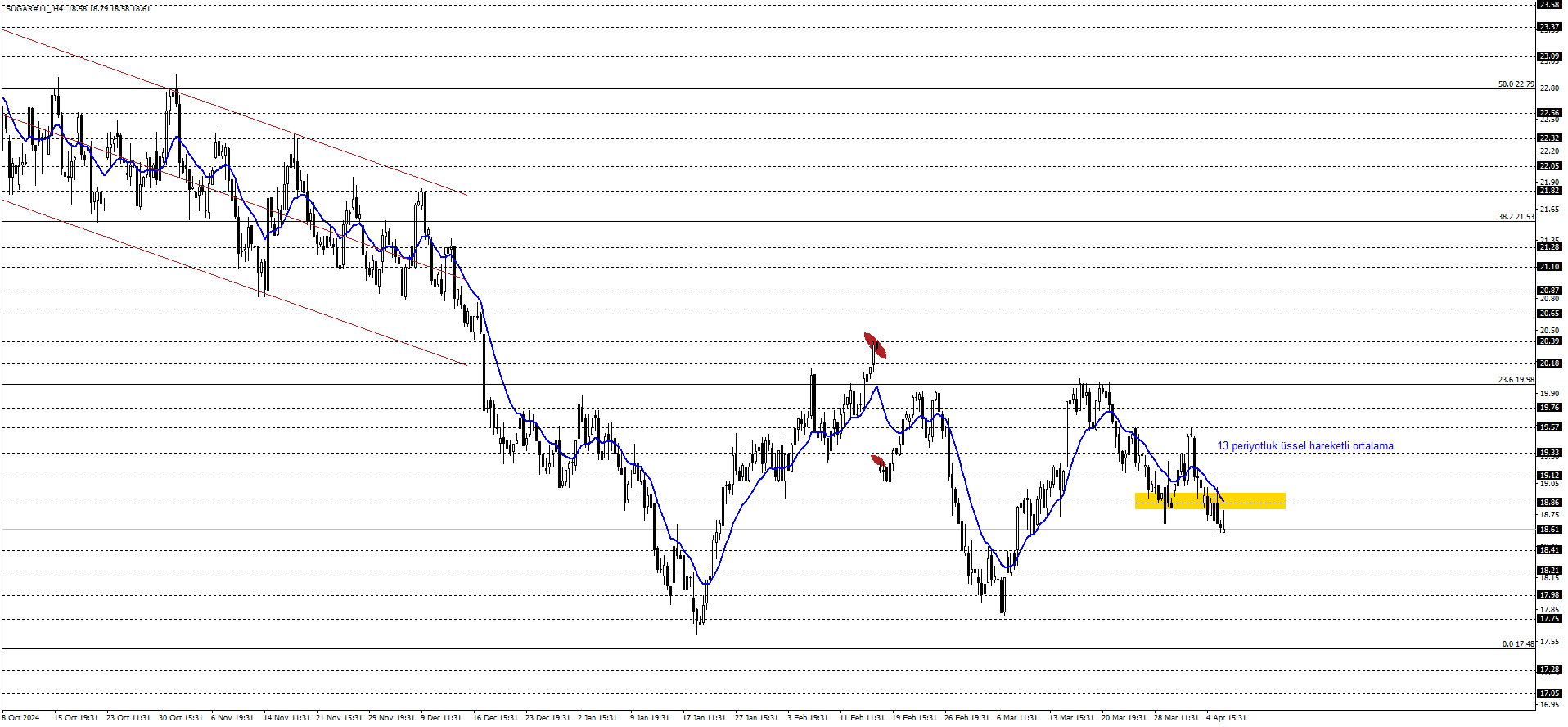Select the Fibonacci label '50.0 22.79'
1568x727 pixels.
1516,84
